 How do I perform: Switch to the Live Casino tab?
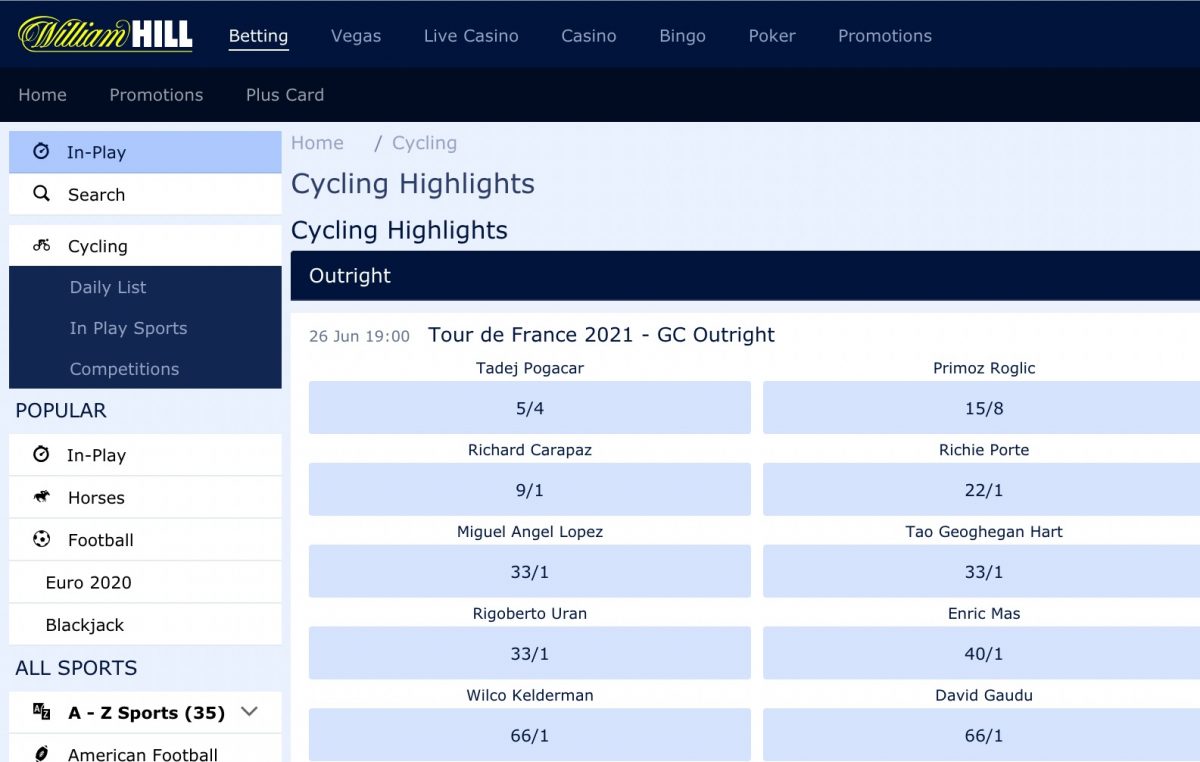471,36
